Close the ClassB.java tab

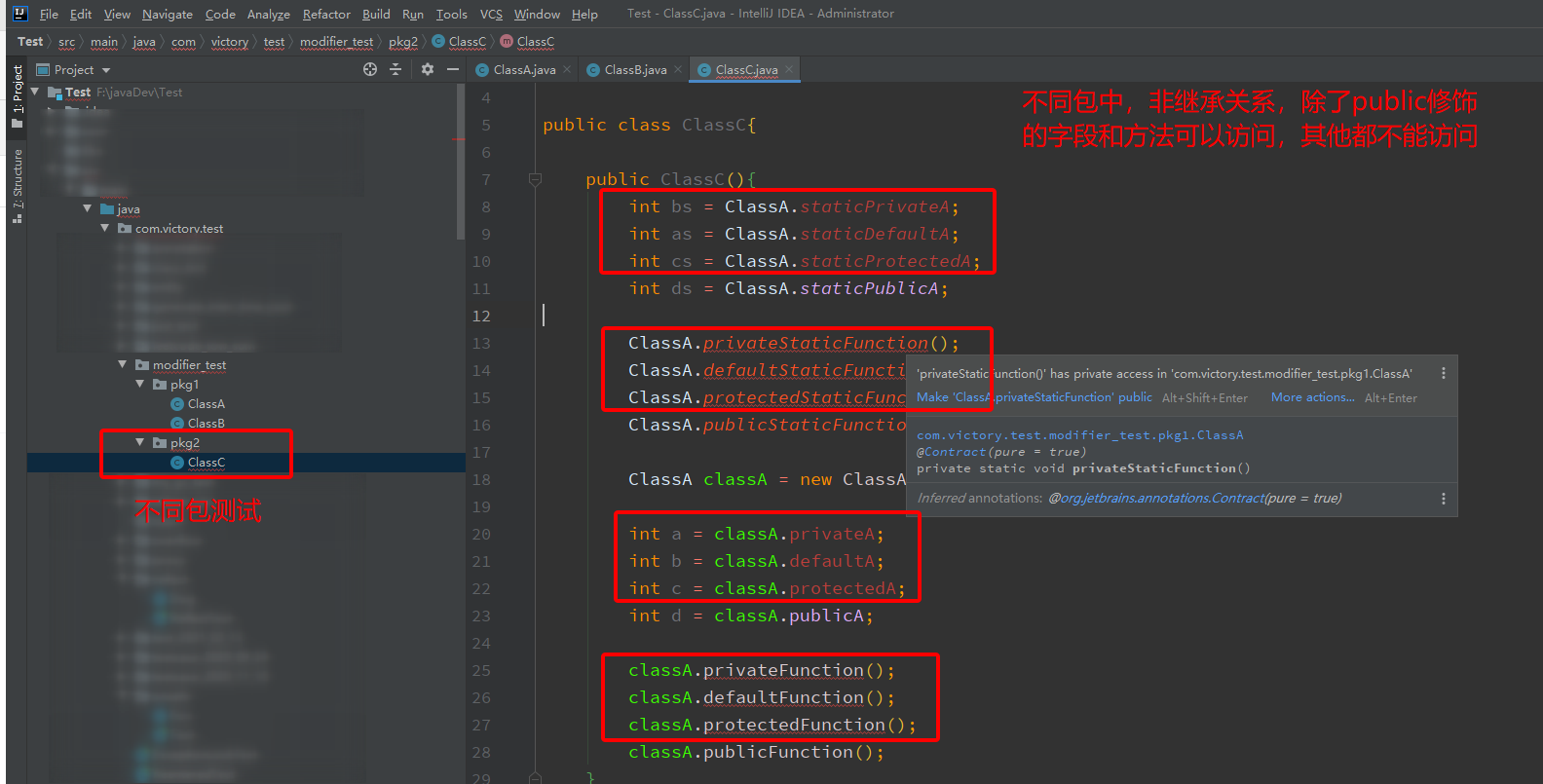pos(678,69)
